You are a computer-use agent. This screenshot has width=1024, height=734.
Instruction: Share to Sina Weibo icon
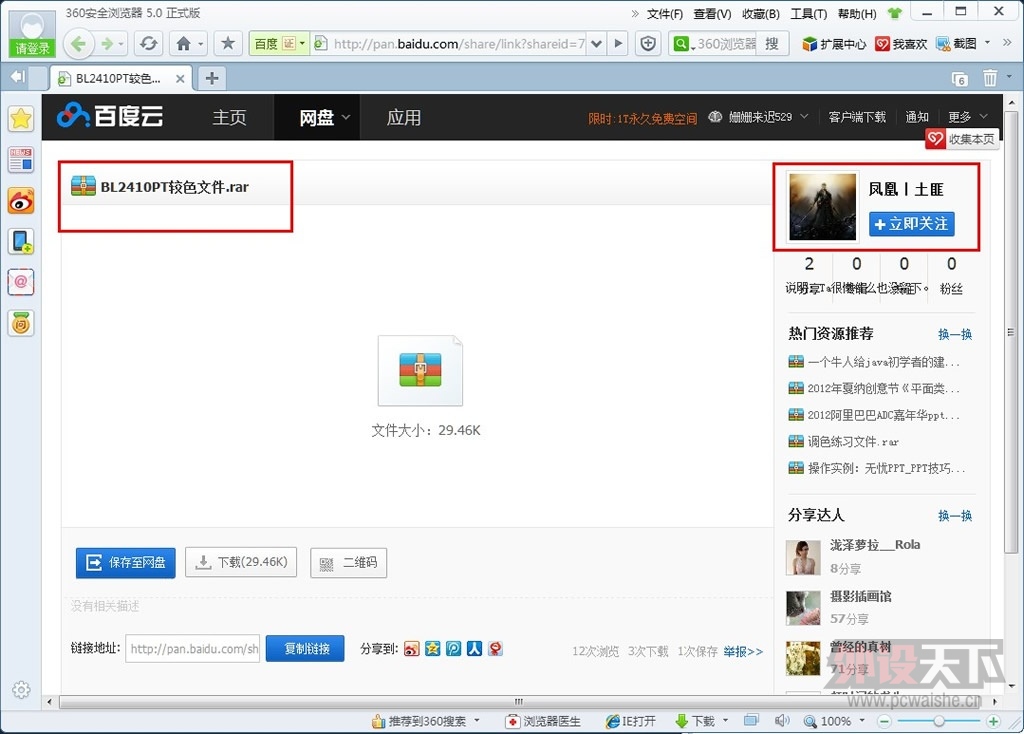[x=411, y=648]
